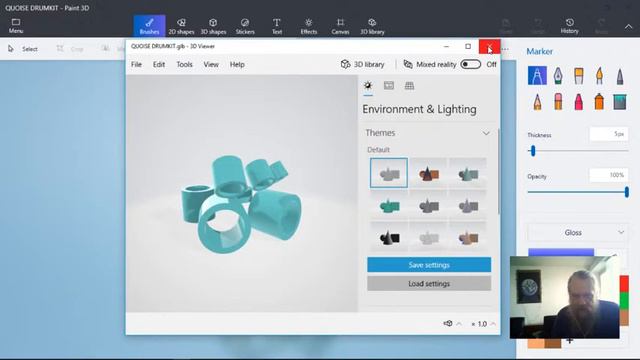Open the History panel in Paint 3D
Screen dimensions: 640x360
(569, 26)
